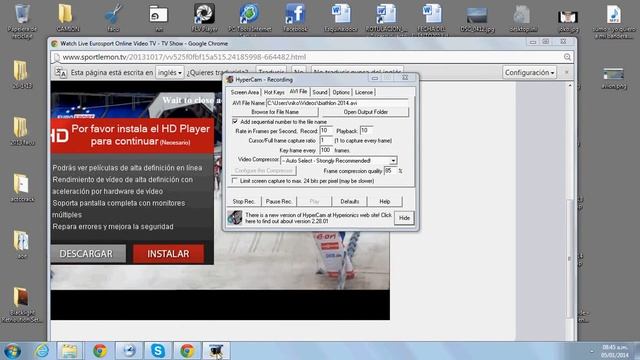Open the Configuración dropdown in translate bar
This screenshot has width=640, height=360.
coord(529,72)
